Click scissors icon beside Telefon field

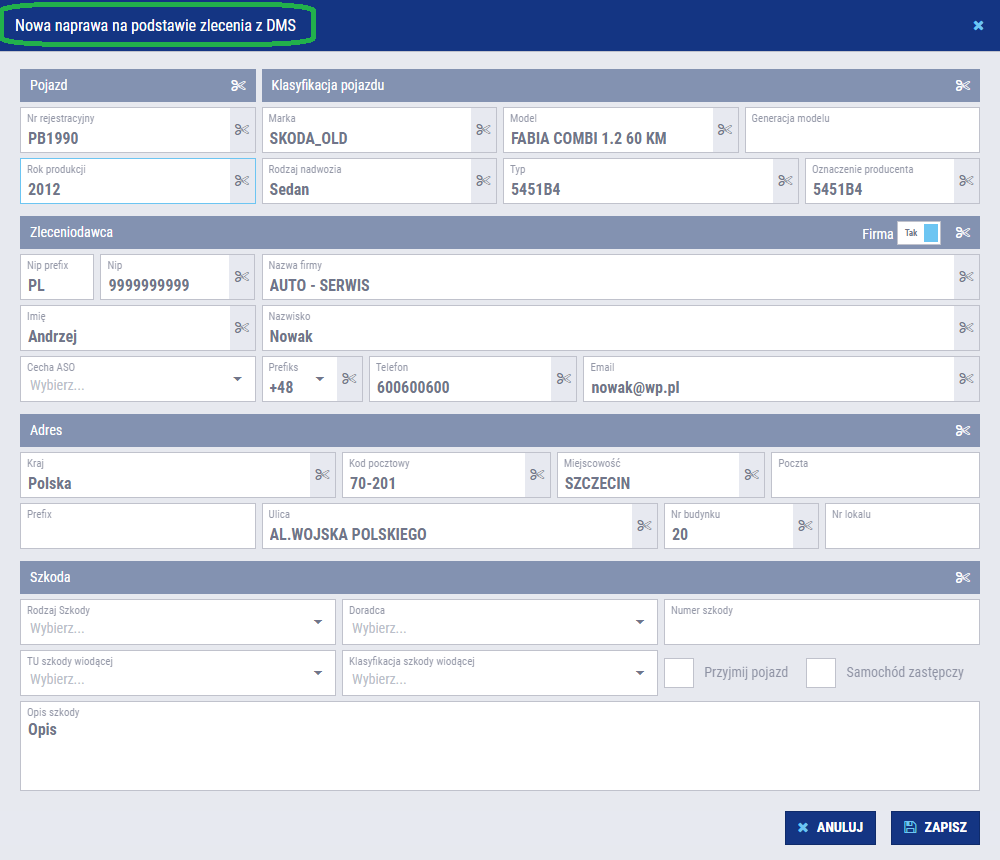[x=564, y=379]
